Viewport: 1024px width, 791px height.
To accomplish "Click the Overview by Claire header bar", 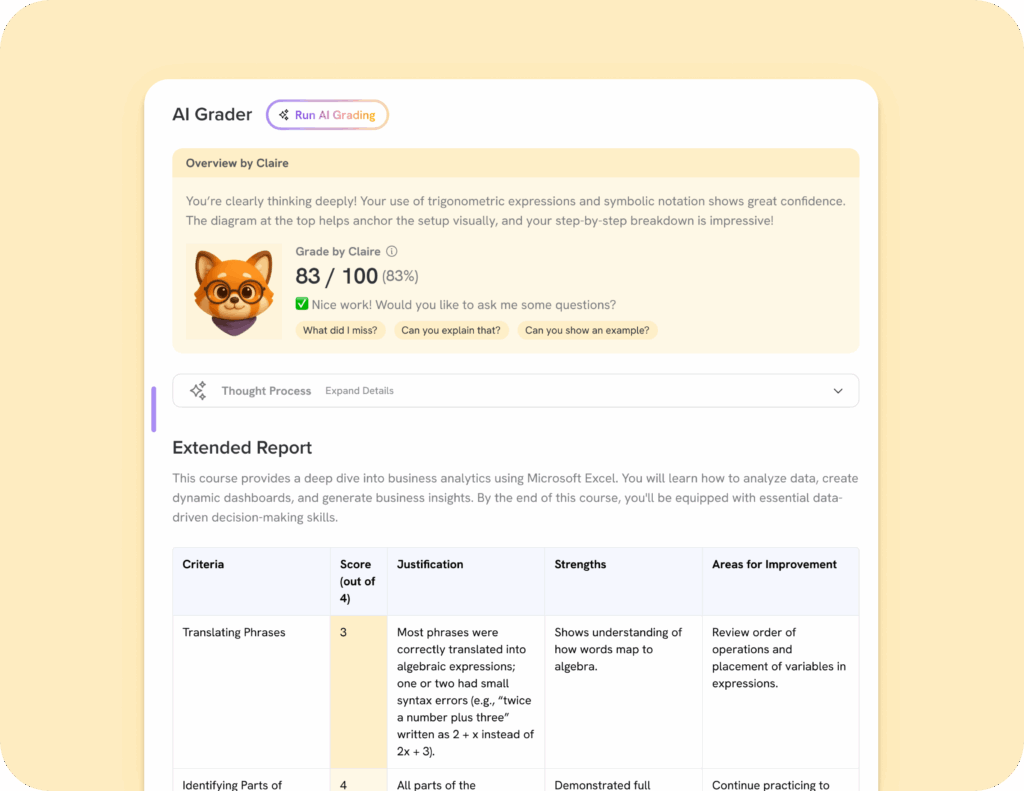I will tap(515, 163).
